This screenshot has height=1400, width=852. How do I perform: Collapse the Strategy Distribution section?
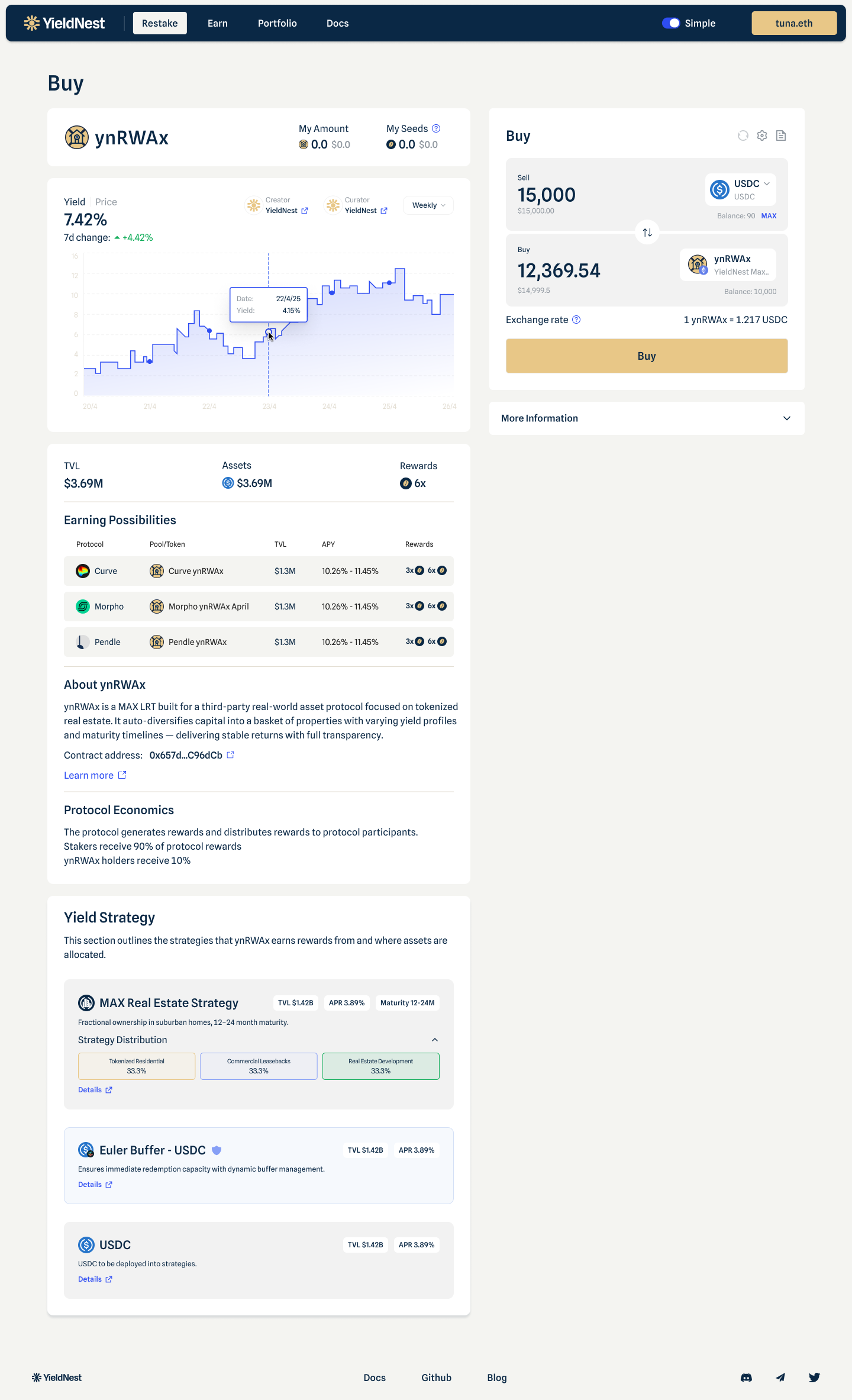pyautogui.click(x=435, y=1040)
